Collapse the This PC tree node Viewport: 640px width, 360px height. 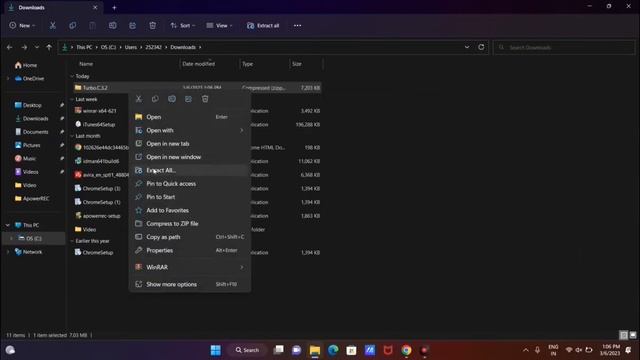click(8, 225)
